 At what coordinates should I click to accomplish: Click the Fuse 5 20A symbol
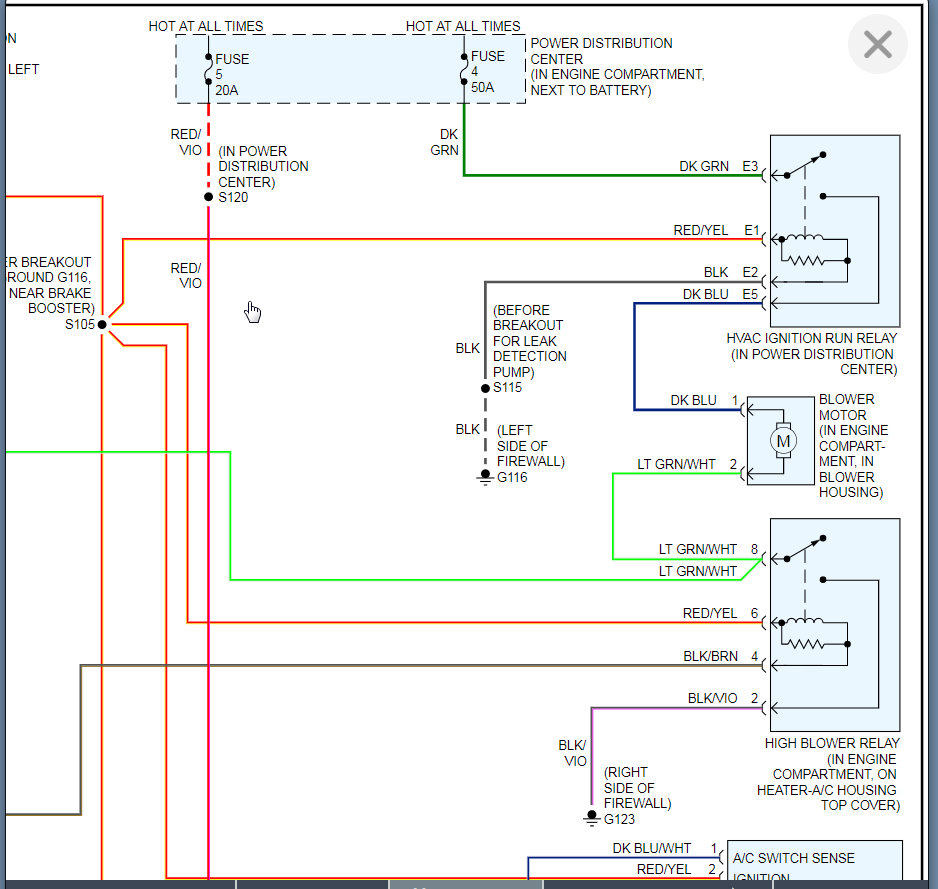point(208,69)
